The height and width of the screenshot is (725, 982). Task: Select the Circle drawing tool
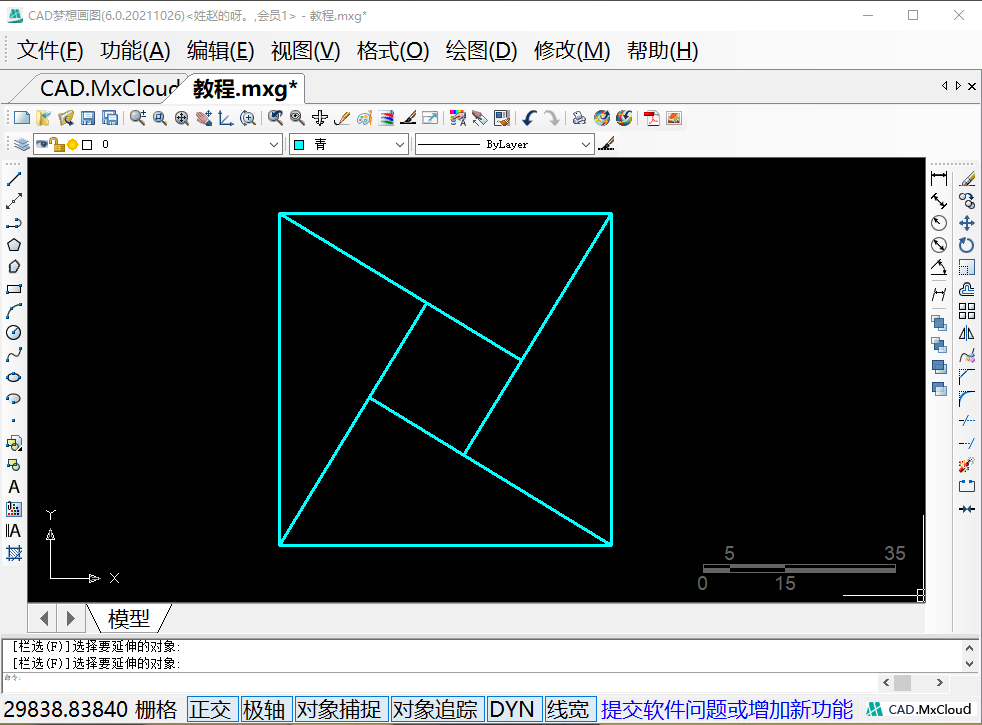coord(14,333)
